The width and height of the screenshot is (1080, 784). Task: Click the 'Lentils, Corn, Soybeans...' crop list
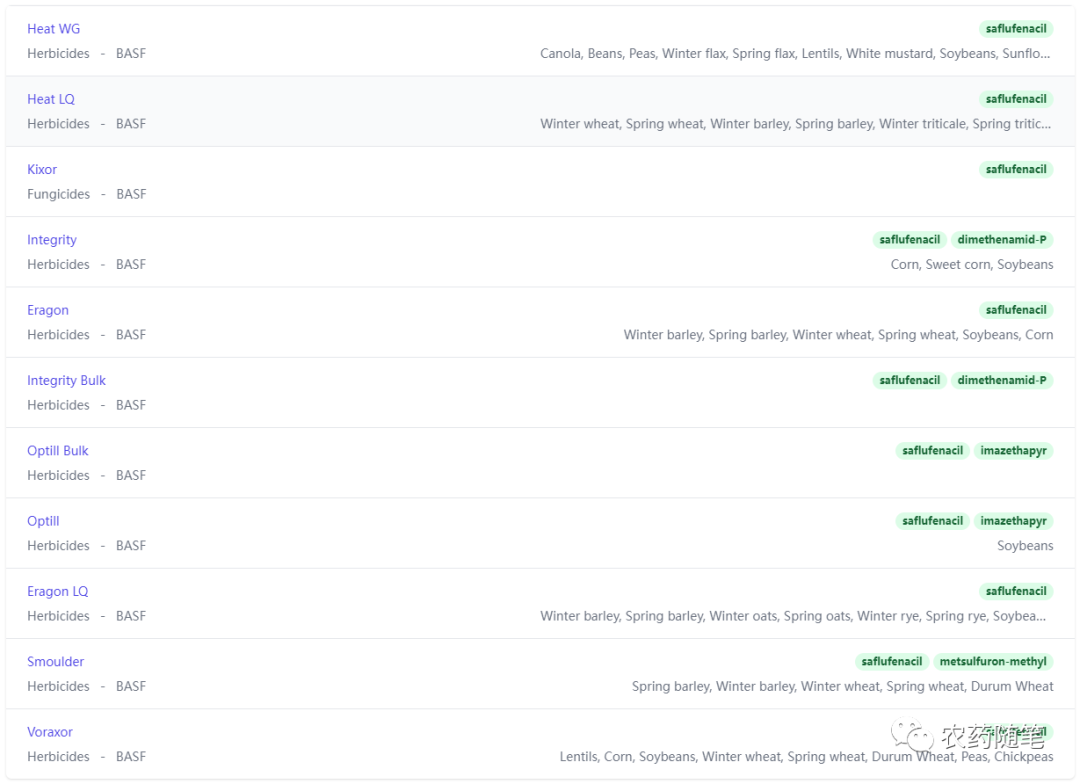[x=806, y=756]
